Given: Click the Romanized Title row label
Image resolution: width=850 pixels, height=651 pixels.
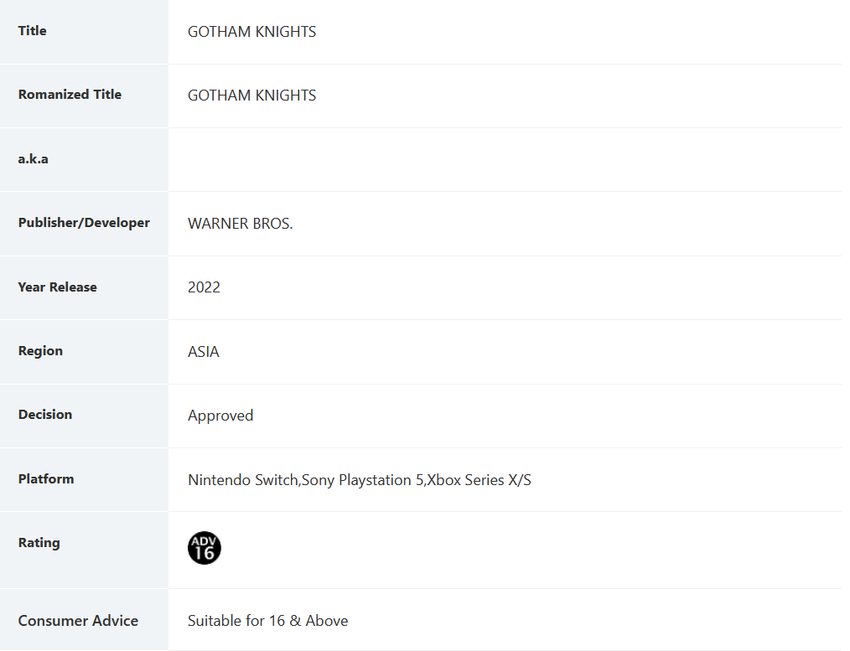Looking at the screenshot, I should point(70,95).
